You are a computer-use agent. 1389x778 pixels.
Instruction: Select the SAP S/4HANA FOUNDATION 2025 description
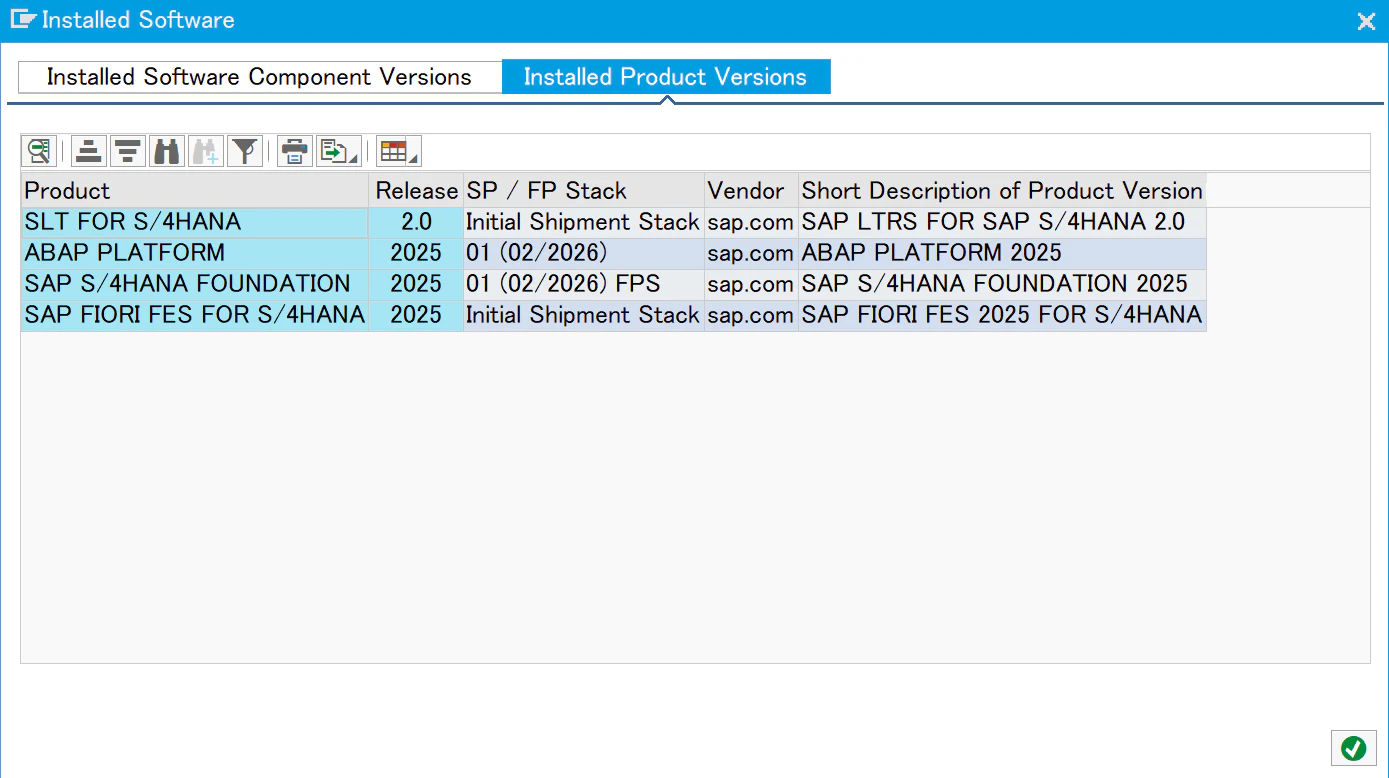1002,284
